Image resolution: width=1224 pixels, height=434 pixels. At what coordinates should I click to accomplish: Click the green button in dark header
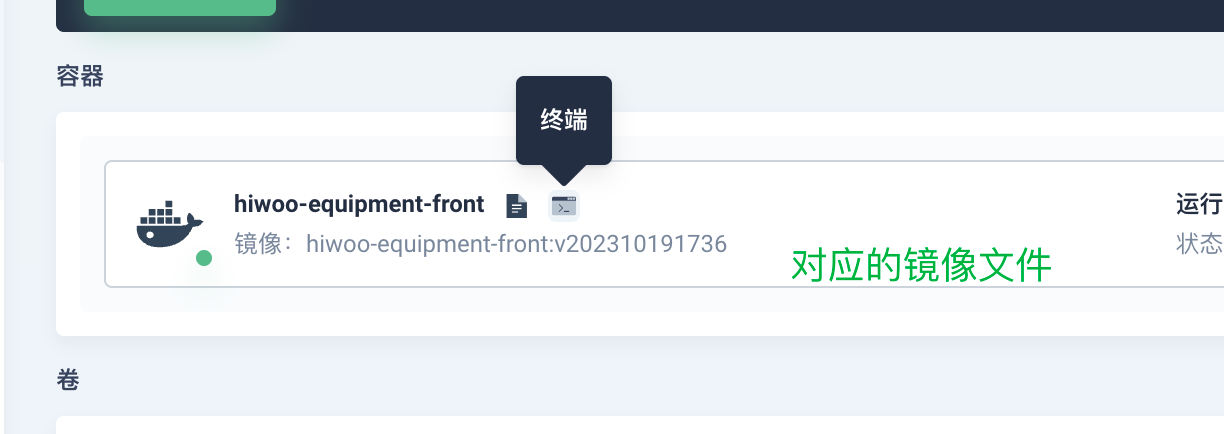coord(180,8)
